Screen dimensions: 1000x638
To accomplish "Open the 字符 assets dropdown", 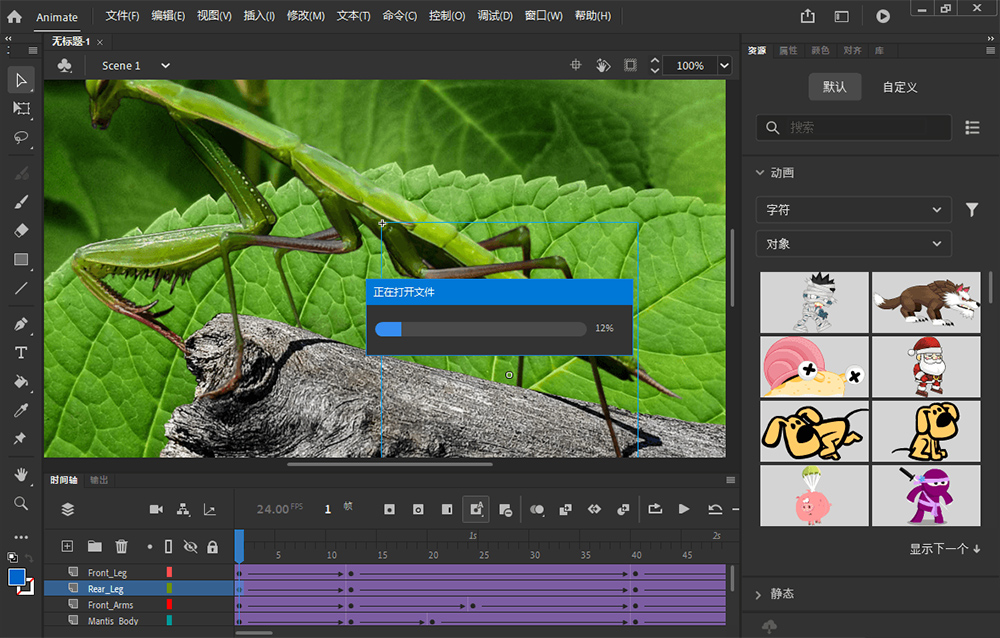I will [x=853, y=210].
